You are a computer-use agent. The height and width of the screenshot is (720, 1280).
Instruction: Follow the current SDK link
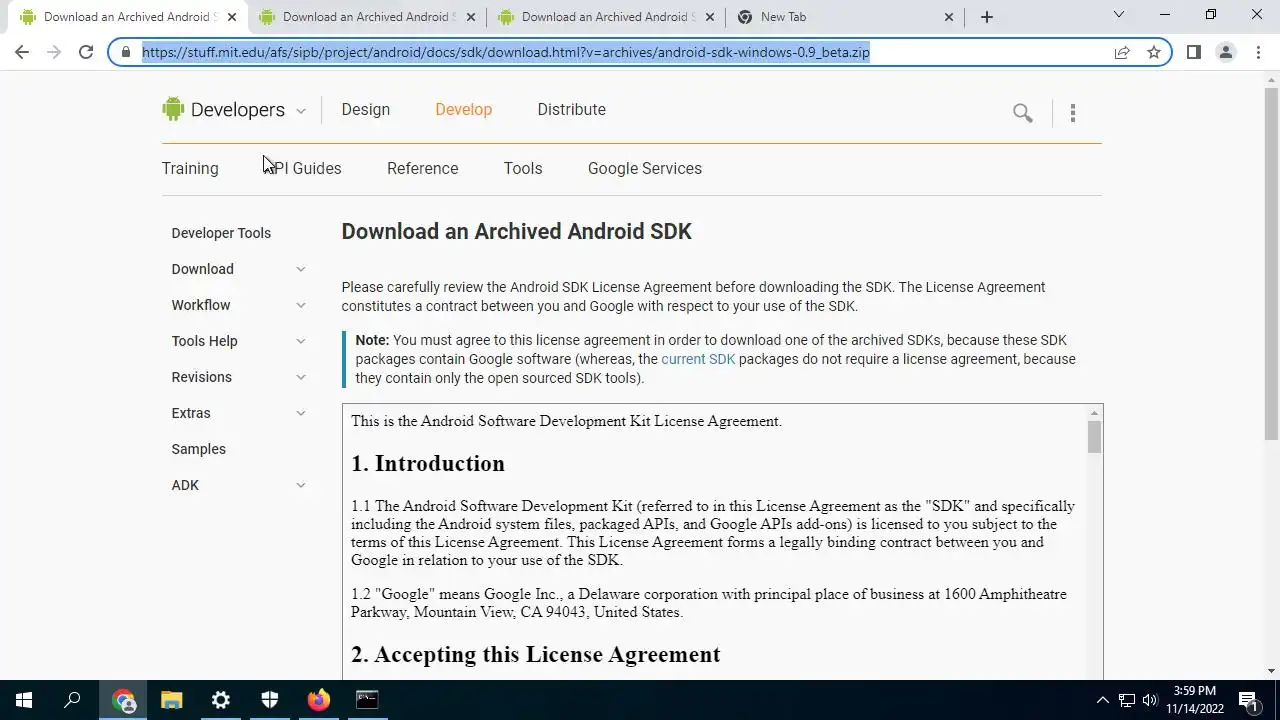[x=698, y=359]
